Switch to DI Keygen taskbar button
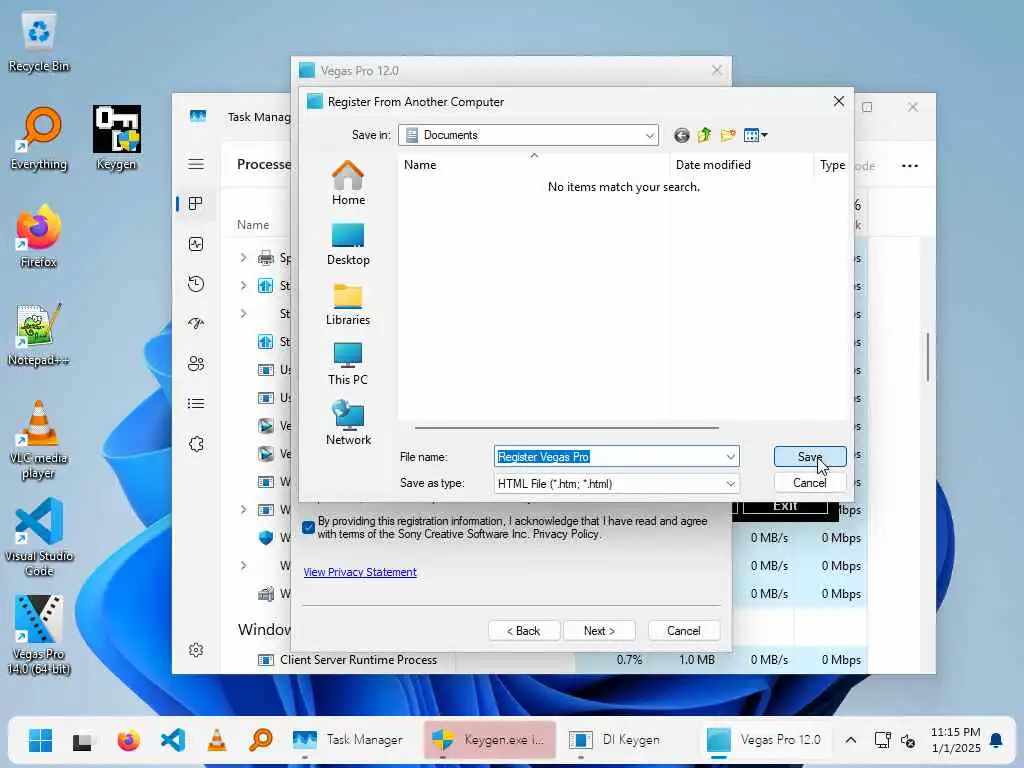 click(615, 740)
